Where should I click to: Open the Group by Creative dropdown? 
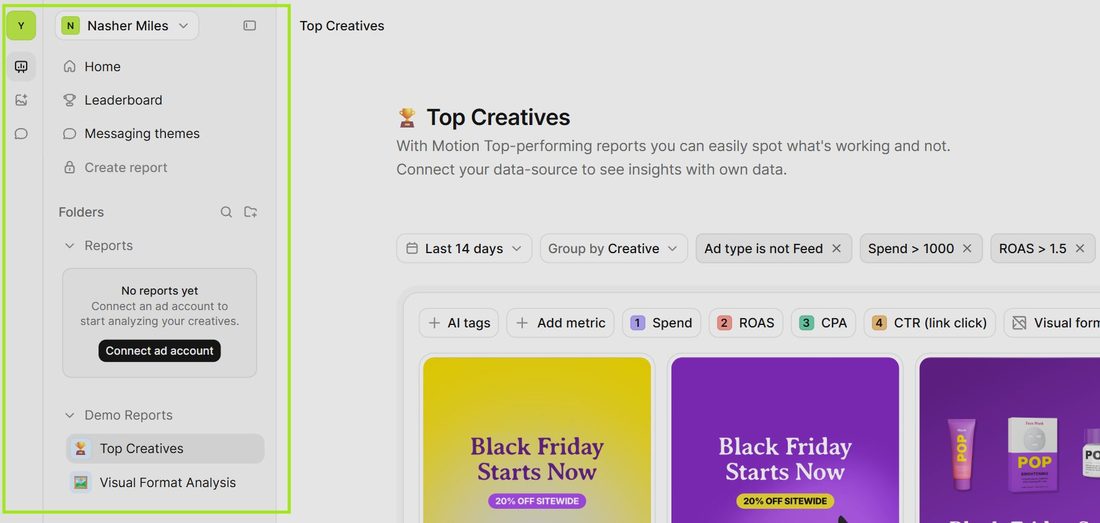pyautogui.click(x=614, y=248)
